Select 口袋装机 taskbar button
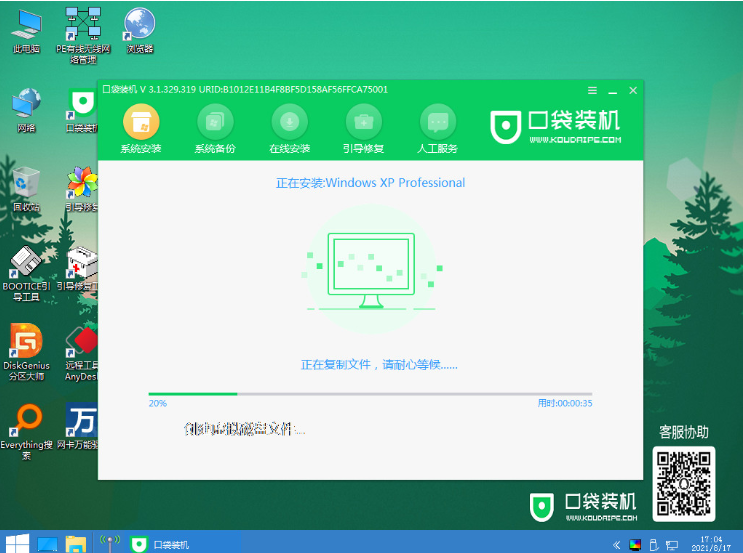The image size is (743, 553). click(x=160, y=544)
